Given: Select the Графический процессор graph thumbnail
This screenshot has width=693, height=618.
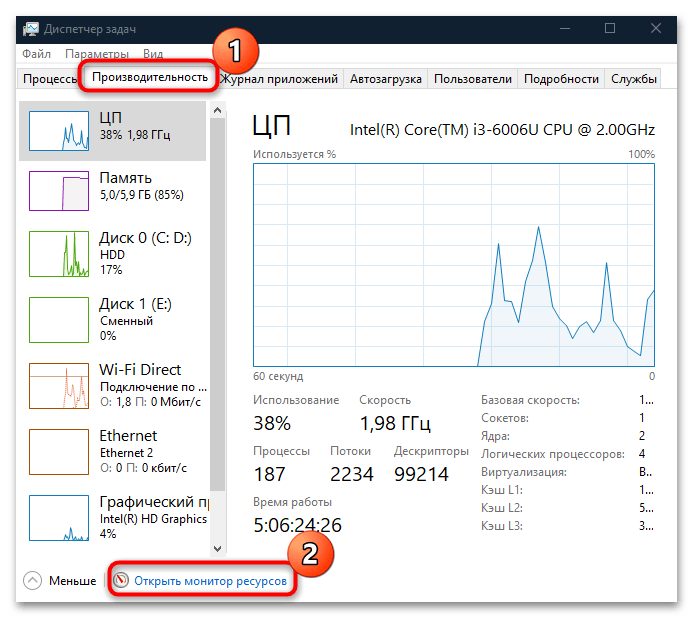Looking at the screenshot, I should [59, 517].
